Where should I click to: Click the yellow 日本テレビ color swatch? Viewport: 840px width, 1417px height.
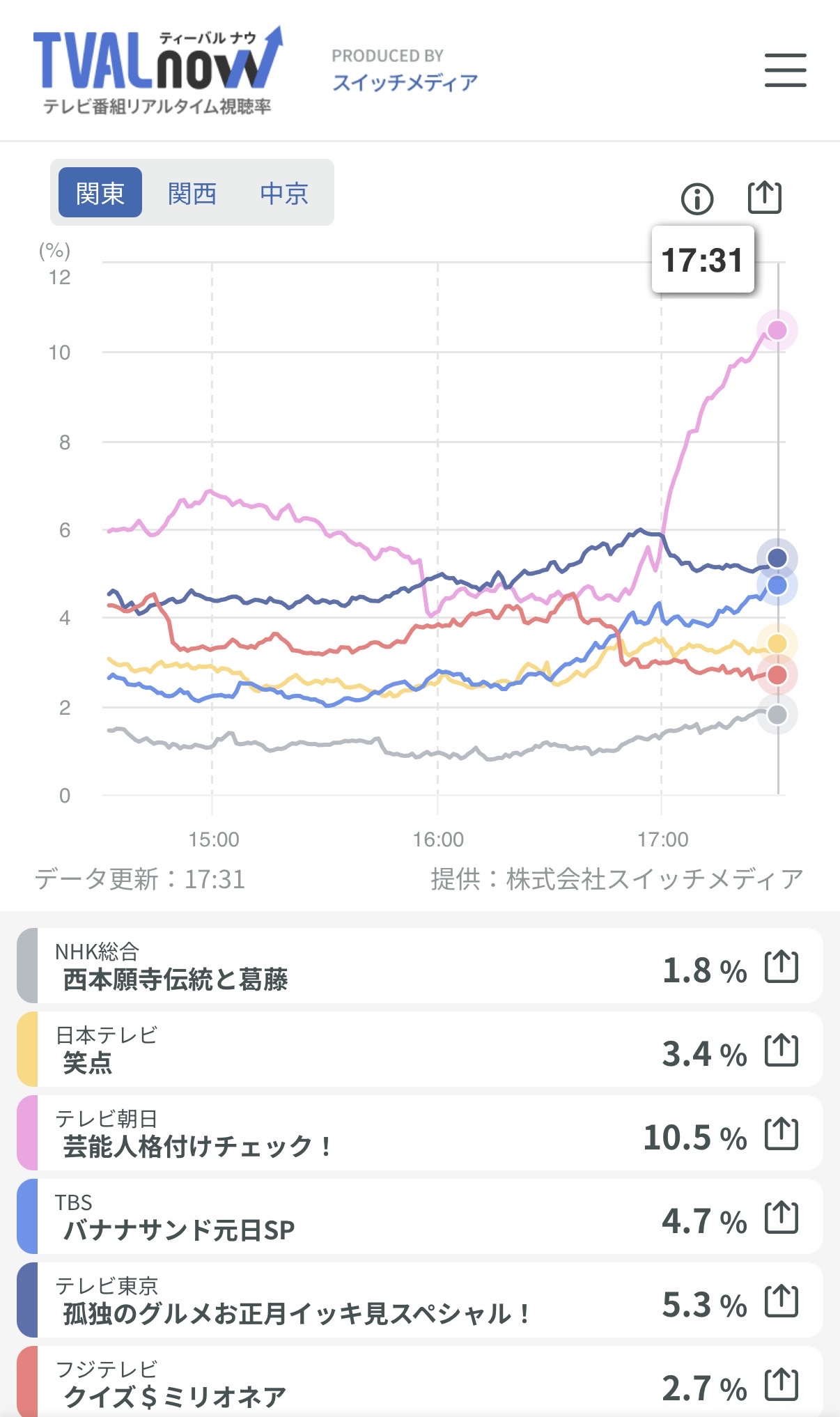pyautogui.click(x=28, y=1050)
